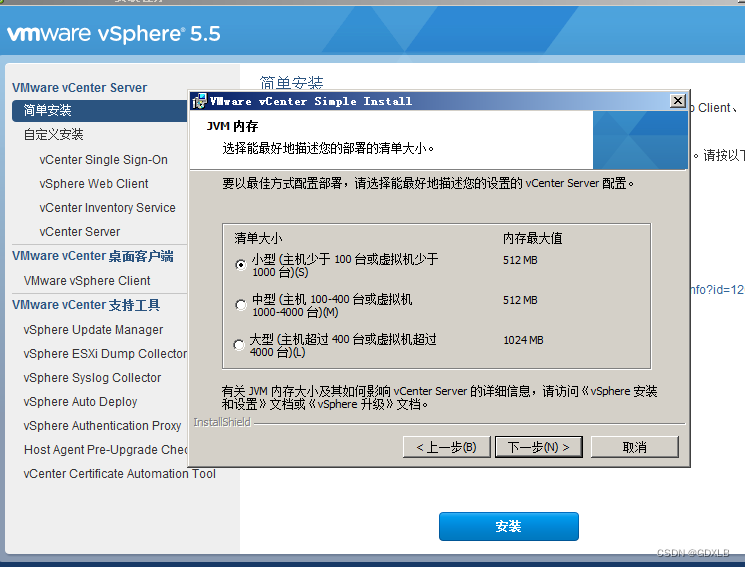Click the InstallShield label

pos(222,422)
